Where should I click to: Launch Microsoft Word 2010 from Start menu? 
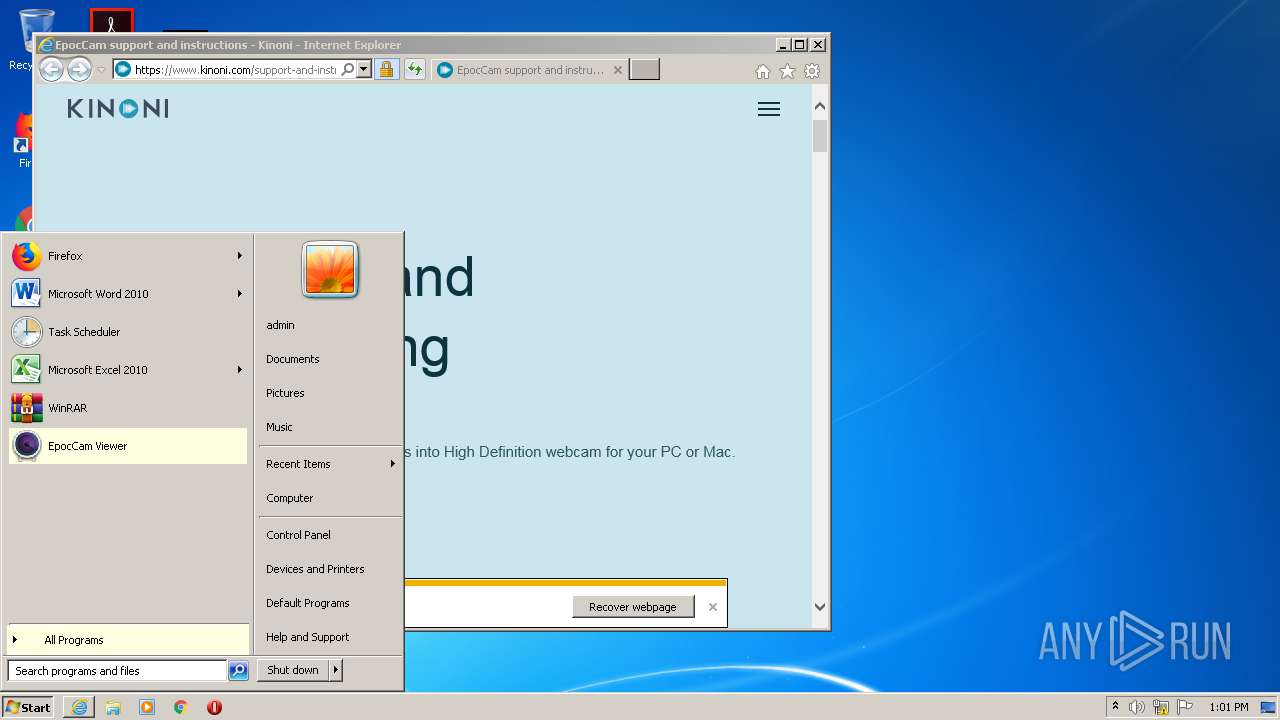pyautogui.click(x=128, y=294)
